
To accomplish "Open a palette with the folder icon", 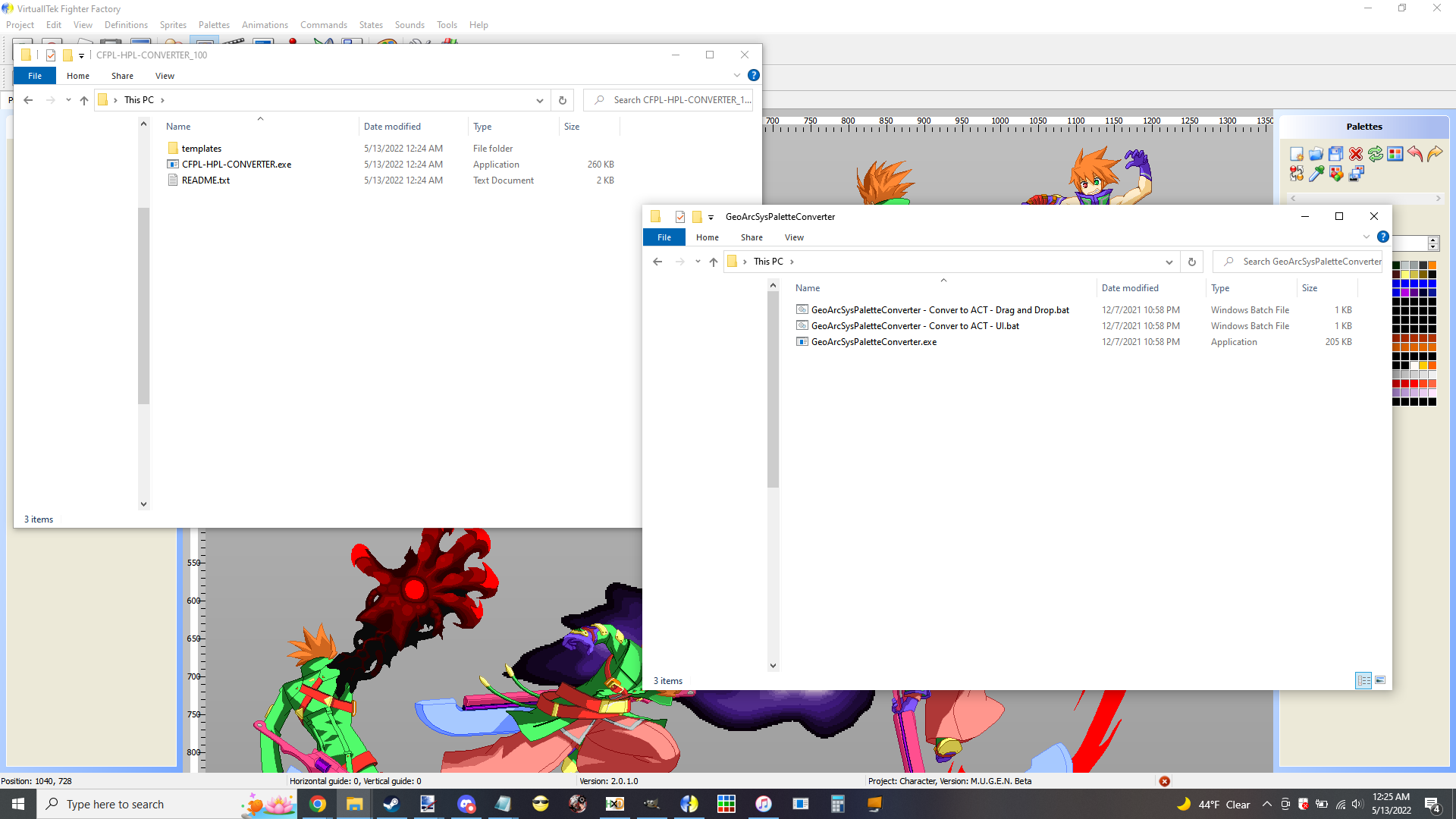I will pos(1316,154).
